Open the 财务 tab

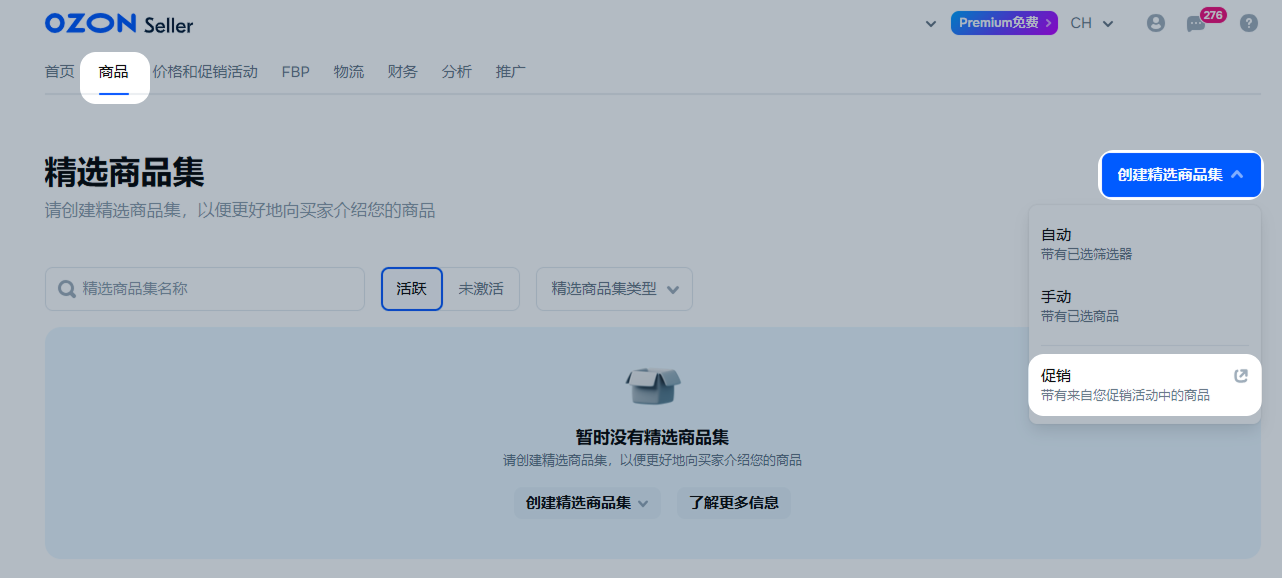pyautogui.click(x=403, y=72)
